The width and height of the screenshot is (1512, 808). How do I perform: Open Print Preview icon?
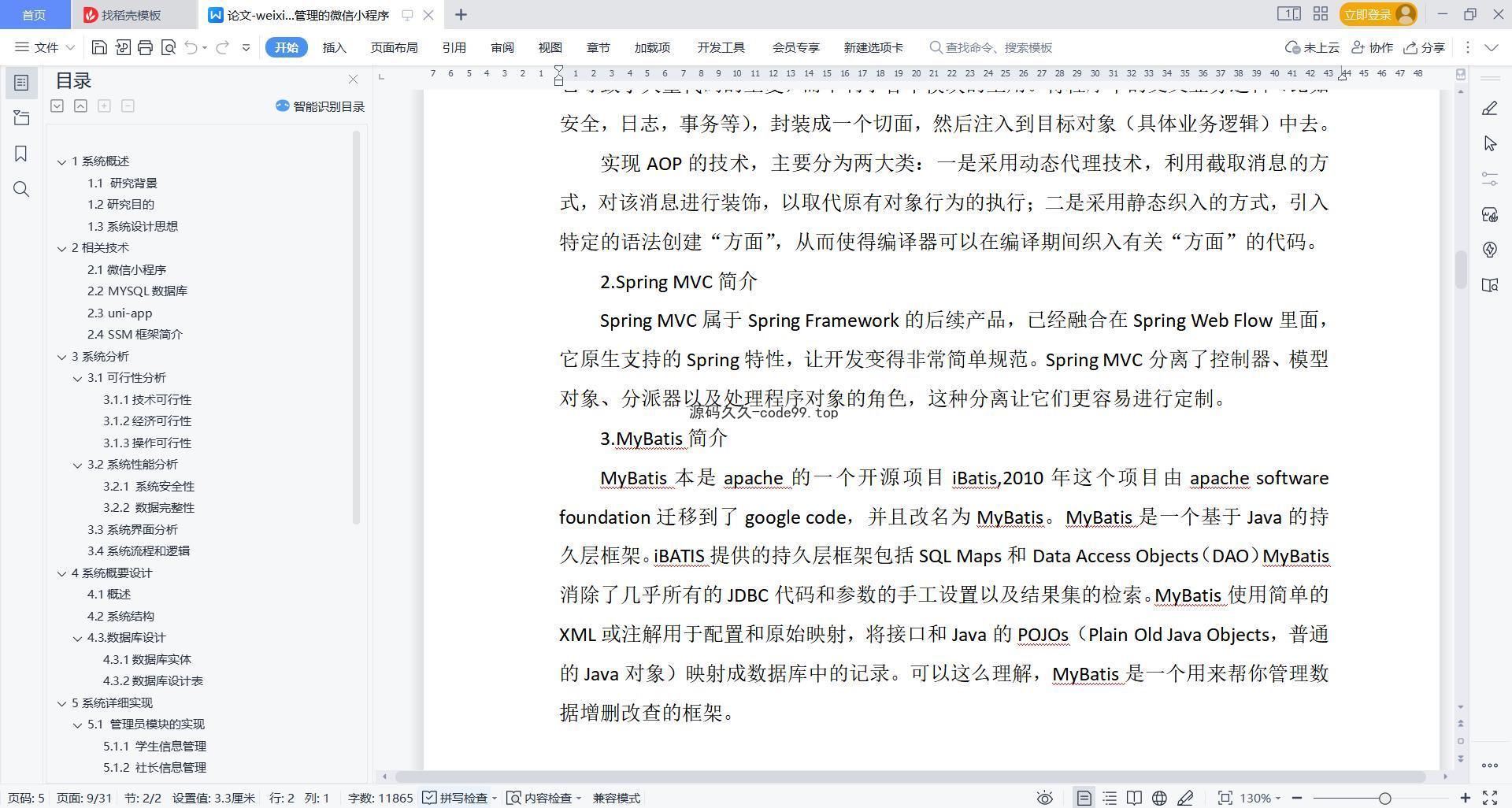click(x=168, y=47)
